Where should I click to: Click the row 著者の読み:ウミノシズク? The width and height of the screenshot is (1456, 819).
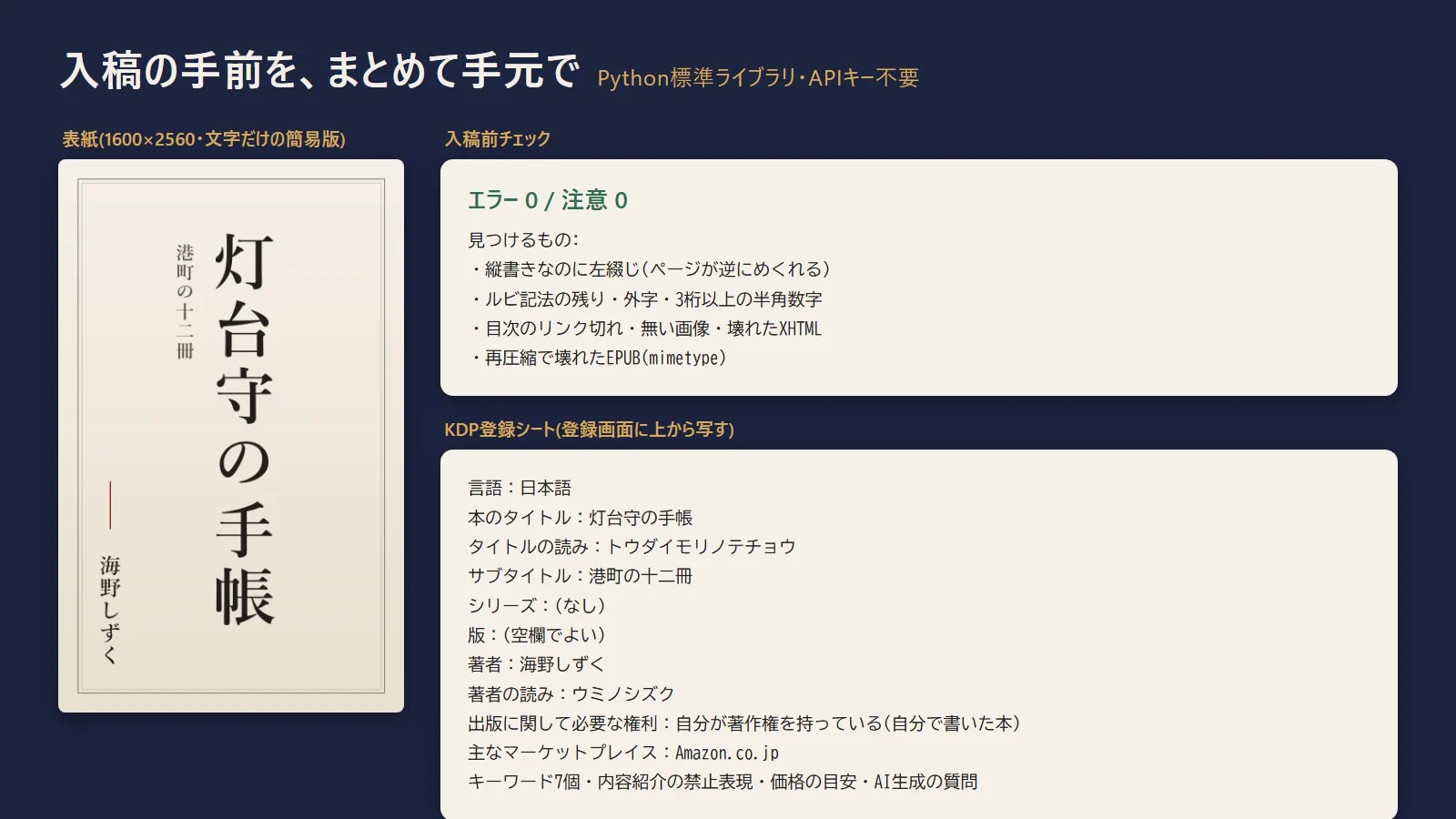click(x=571, y=694)
